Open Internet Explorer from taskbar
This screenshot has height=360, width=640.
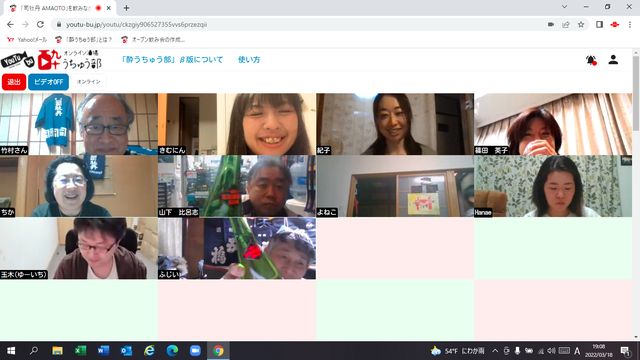click(x=149, y=351)
